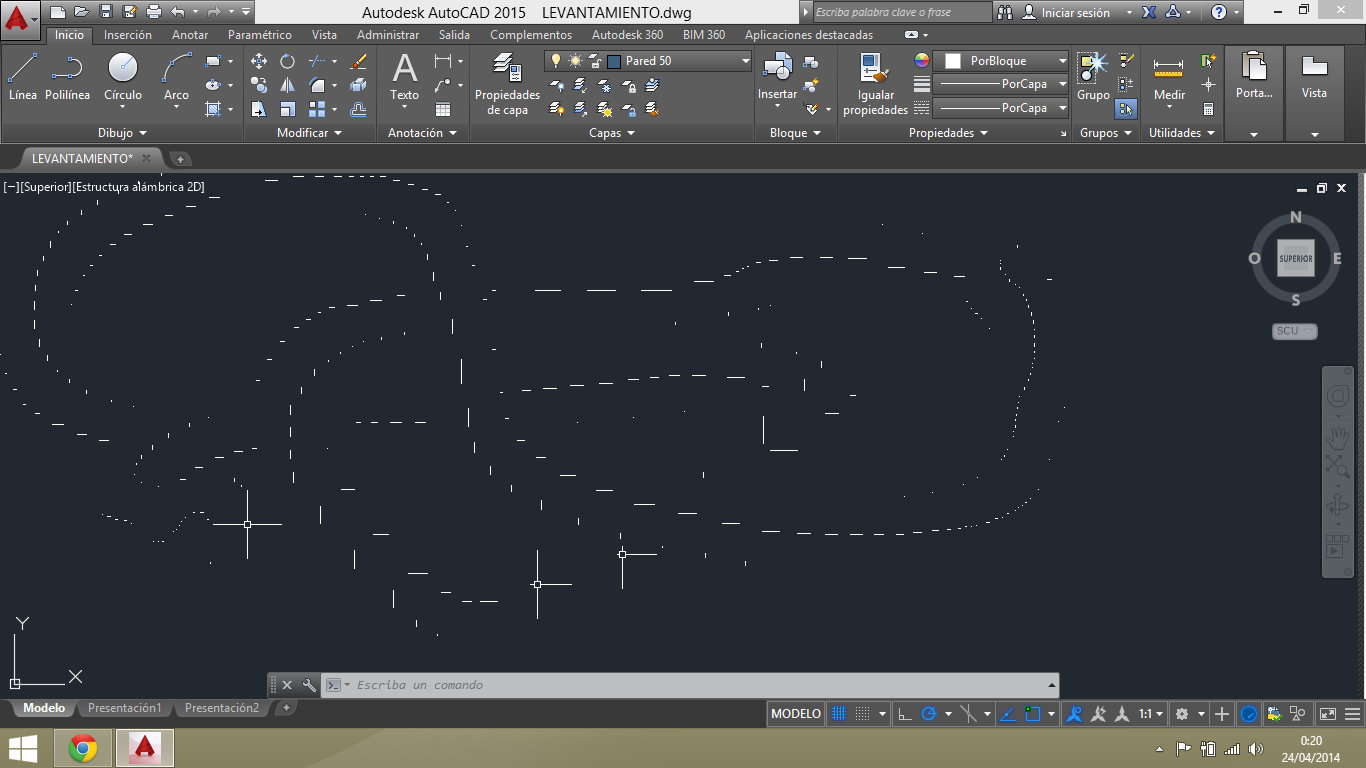The image size is (1366, 768).
Task: Click the MODELO status bar button
Action: 796,714
